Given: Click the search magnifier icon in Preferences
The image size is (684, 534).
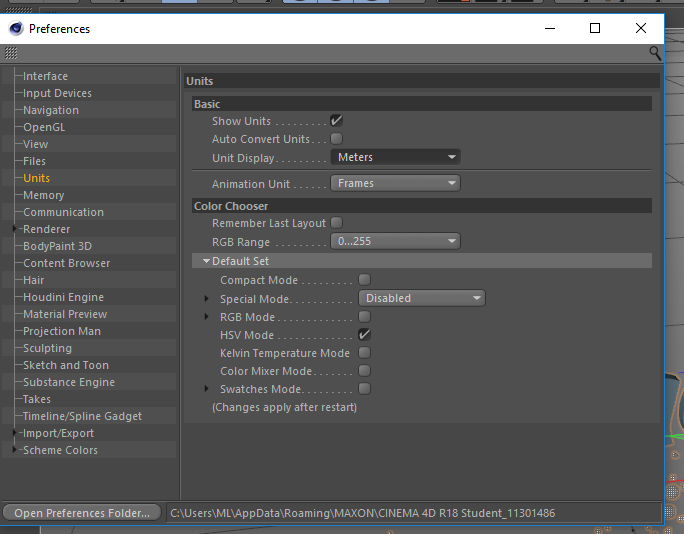Looking at the screenshot, I should click(655, 53).
